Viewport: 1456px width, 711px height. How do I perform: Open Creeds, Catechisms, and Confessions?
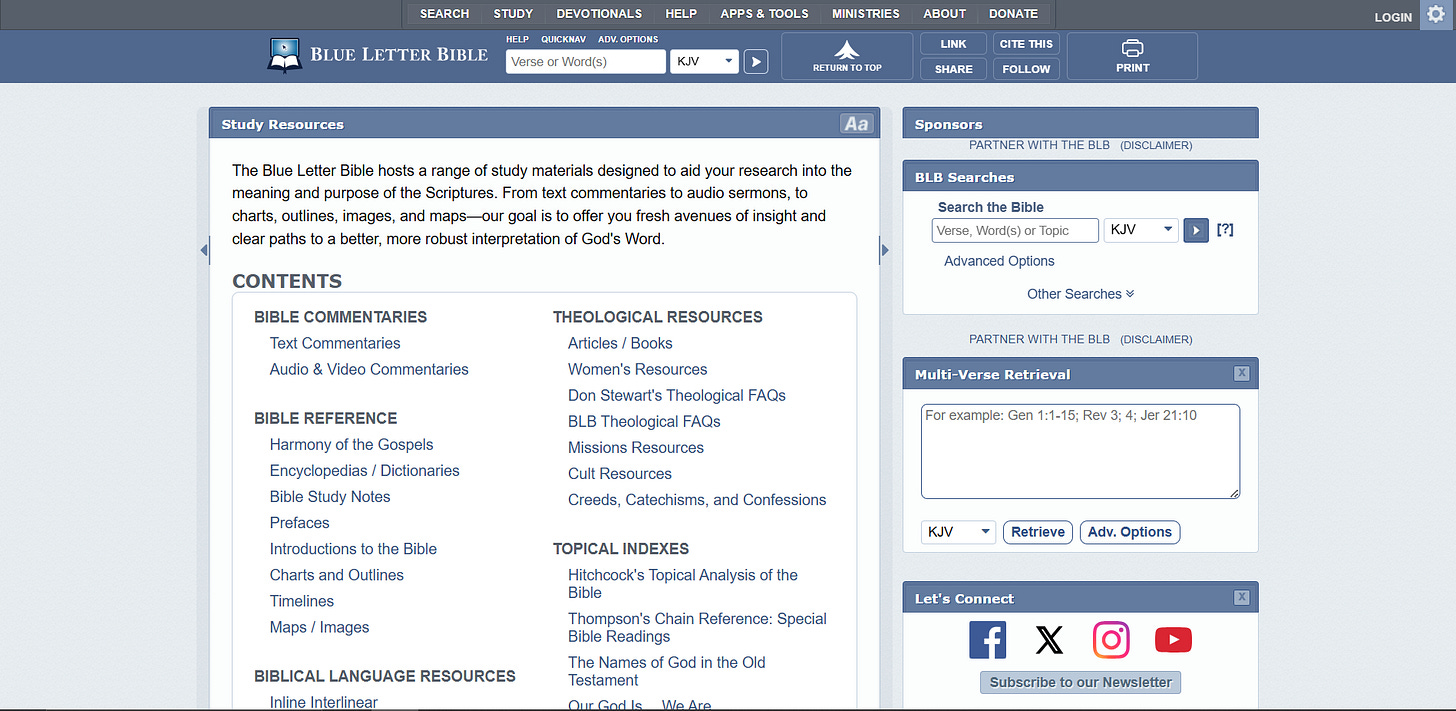click(x=697, y=499)
